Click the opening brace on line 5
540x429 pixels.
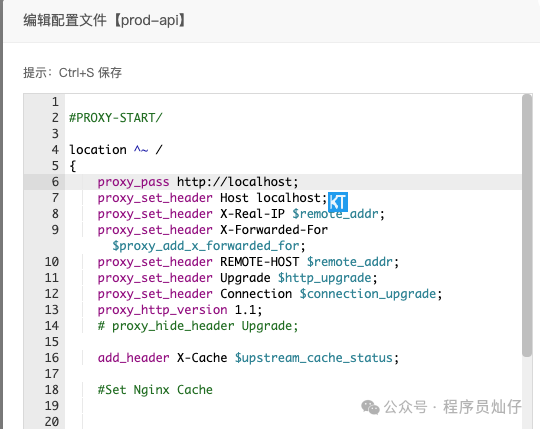(x=73, y=166)
